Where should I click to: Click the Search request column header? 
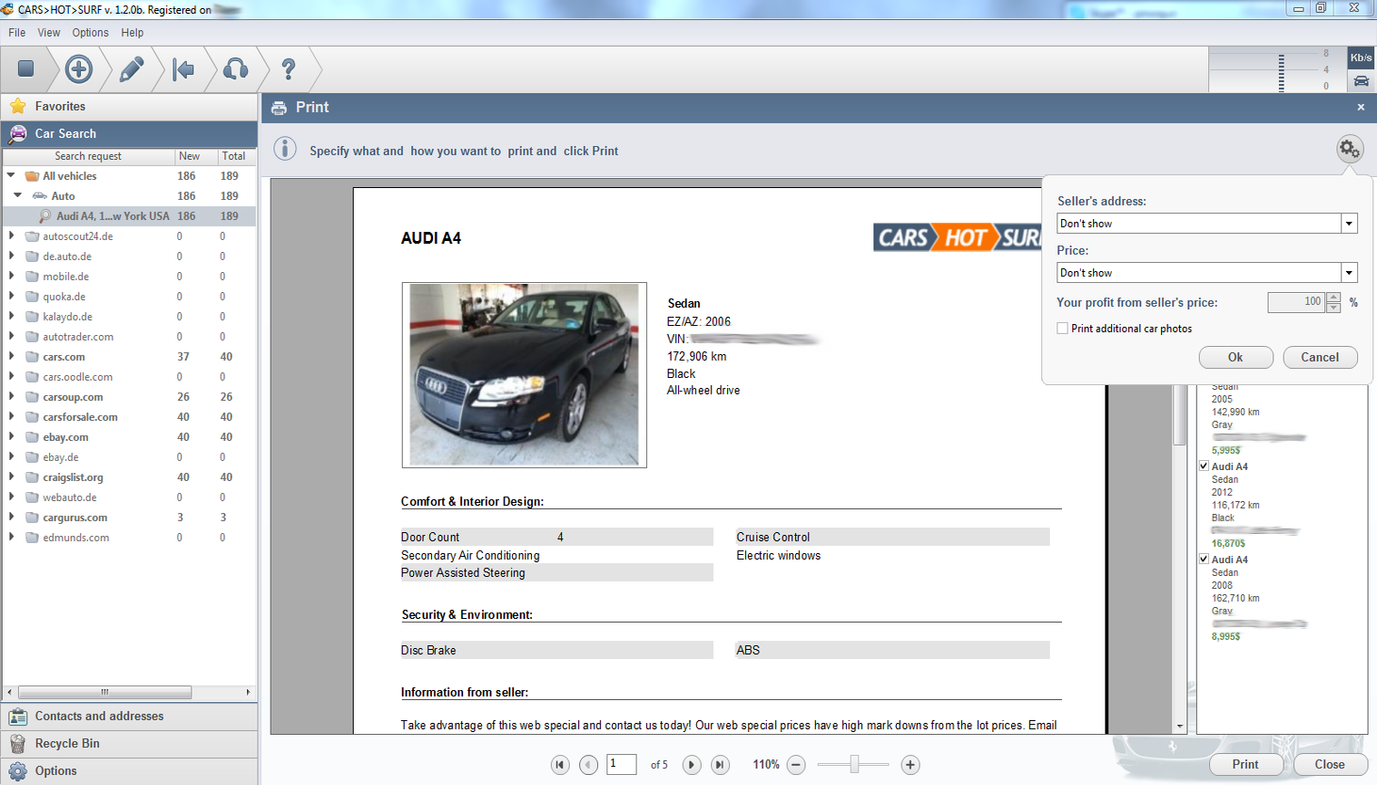coord(88,156)
